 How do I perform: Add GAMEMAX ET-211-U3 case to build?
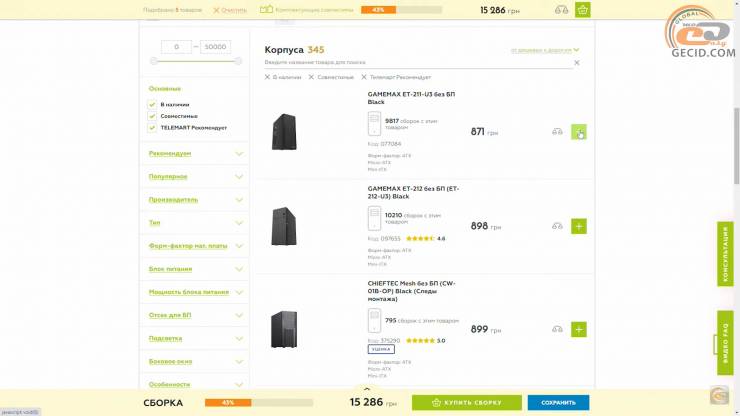(579, 132)
